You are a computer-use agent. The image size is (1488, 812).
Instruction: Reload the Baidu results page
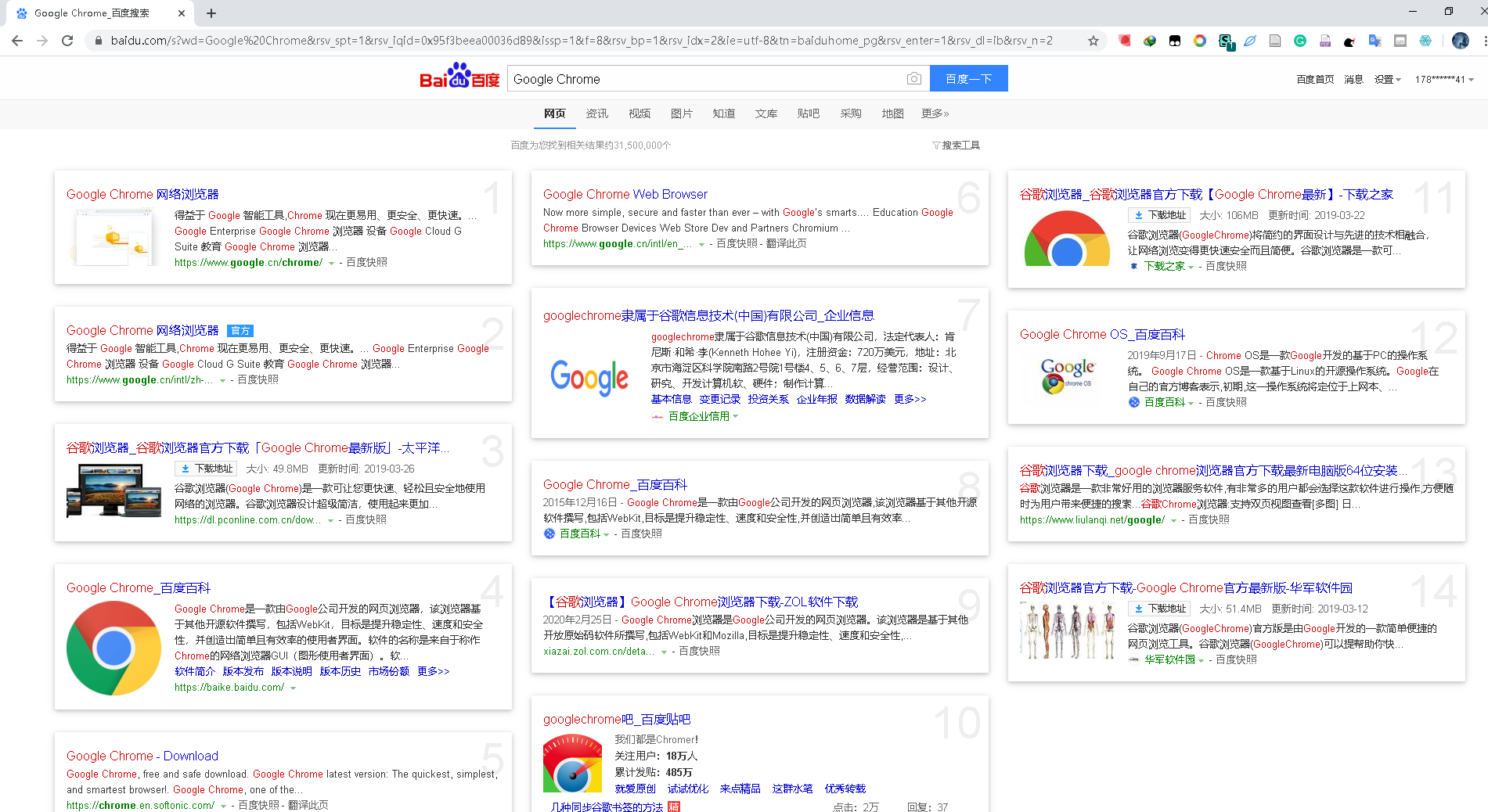[67, 41]
